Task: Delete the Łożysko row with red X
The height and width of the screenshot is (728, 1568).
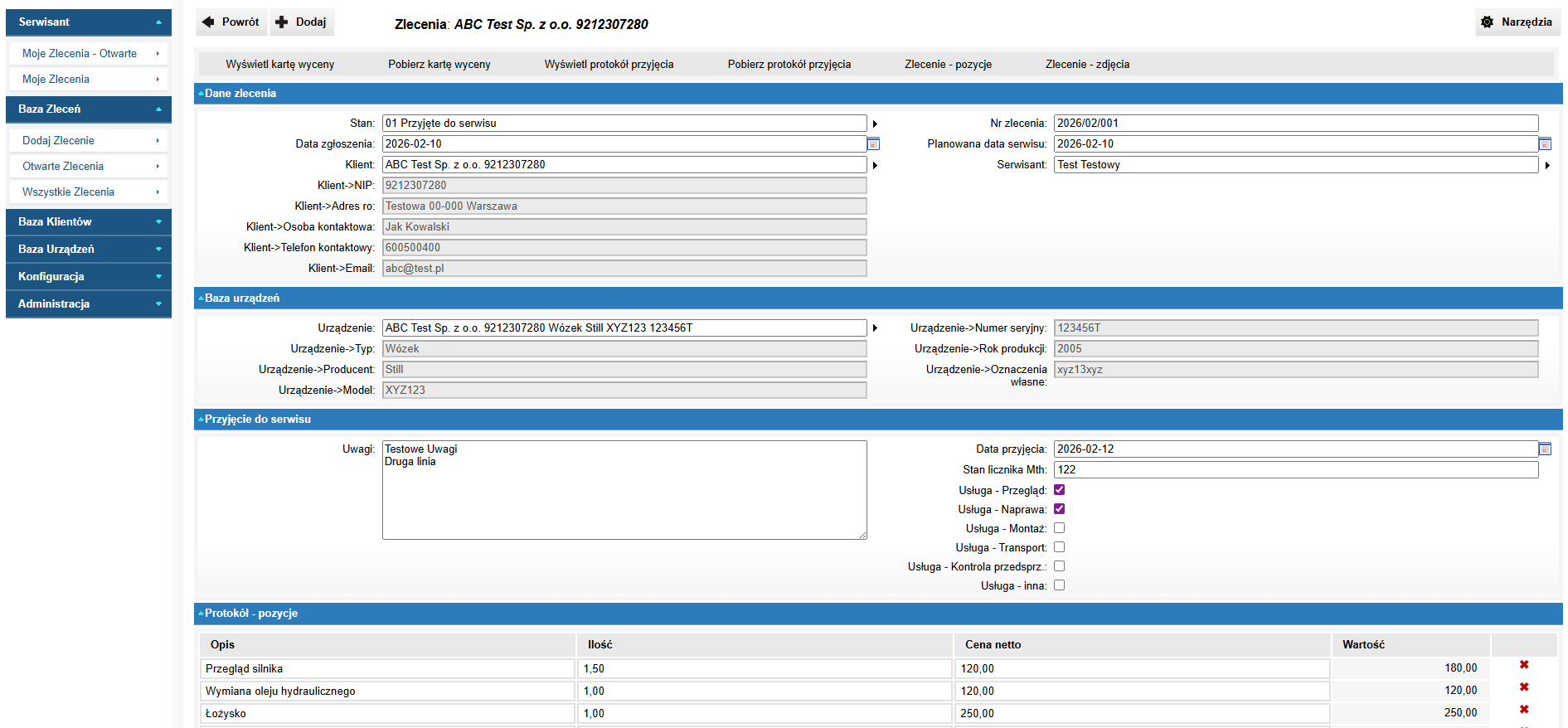Action: 1523,710
